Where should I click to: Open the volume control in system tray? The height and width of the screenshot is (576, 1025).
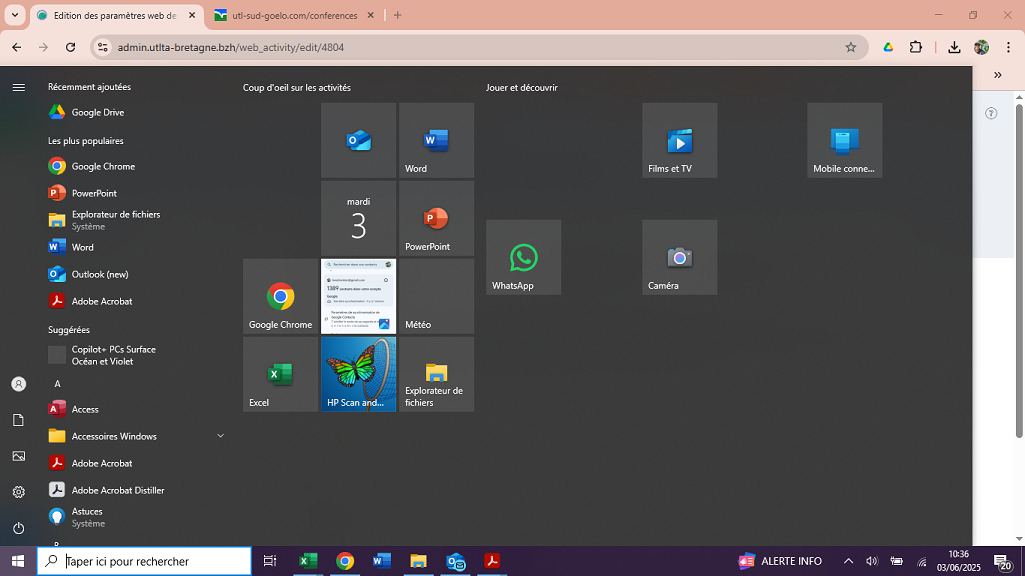click(x=872, y=561)
